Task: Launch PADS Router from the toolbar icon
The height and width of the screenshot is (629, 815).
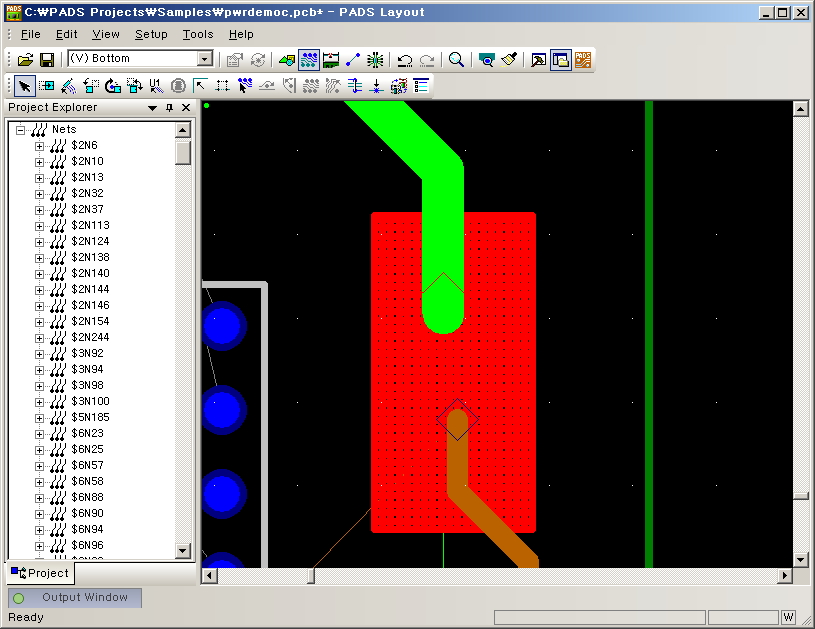Action: pos(583,60)
